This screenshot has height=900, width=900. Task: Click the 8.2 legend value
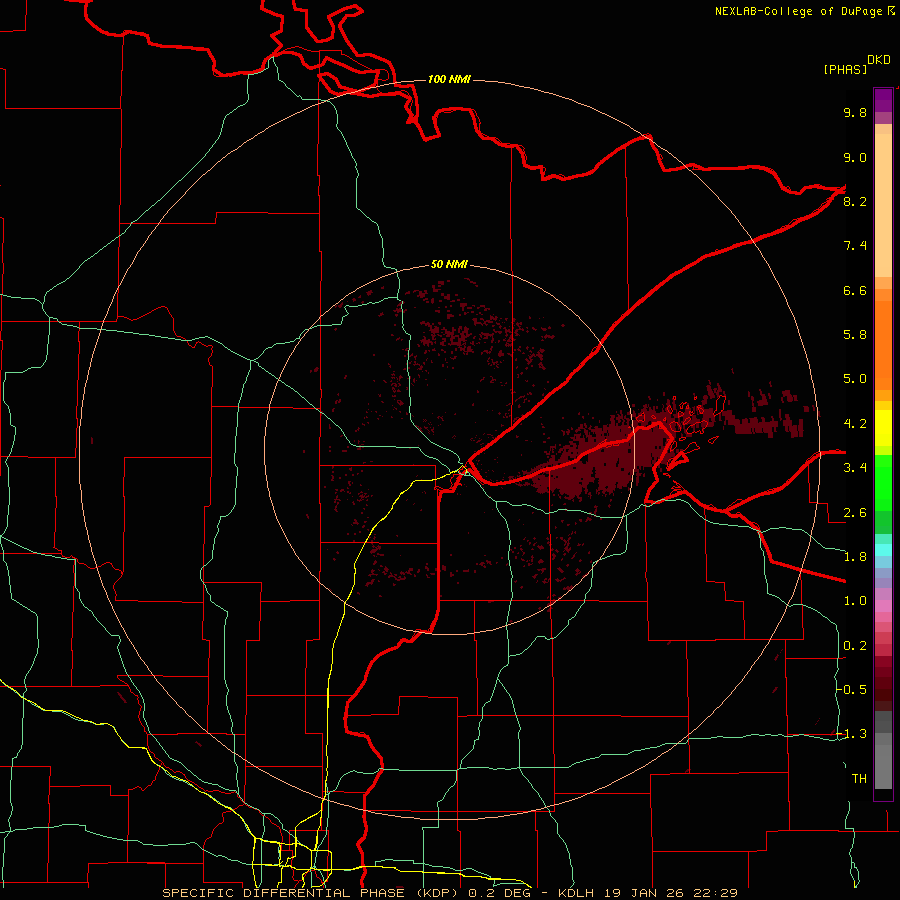(x=855, y=201)
